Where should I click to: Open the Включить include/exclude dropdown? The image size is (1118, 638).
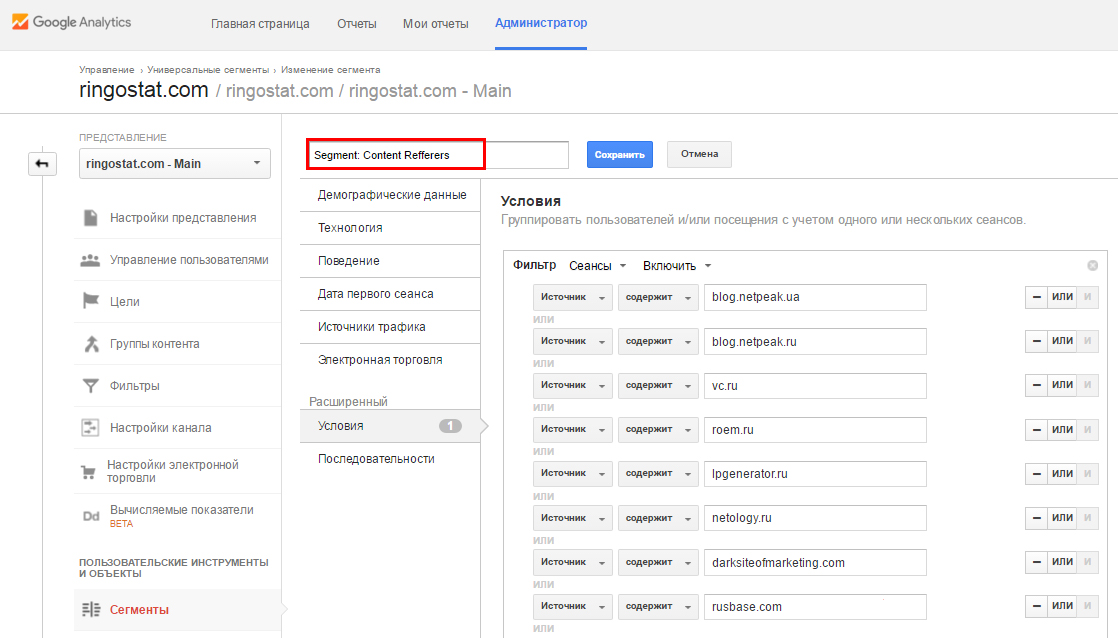pos(677,266)
